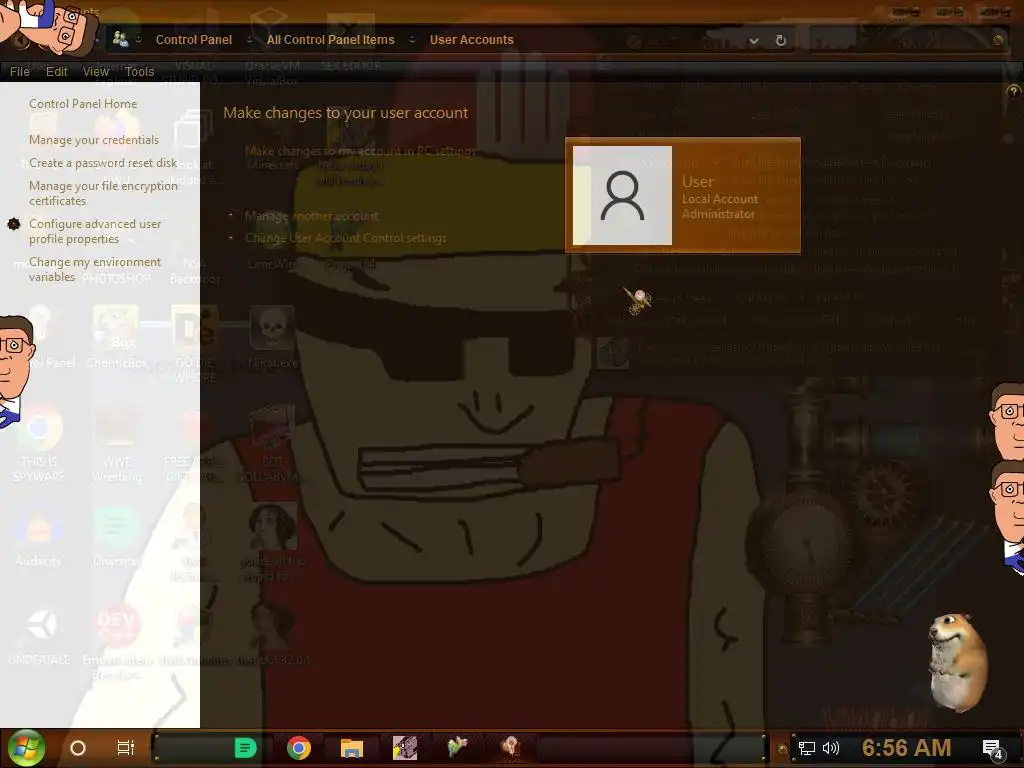This screenshot has height=768, width=1024.
Task: Open the Tools menu
Action: pyautogui.click(x=139, y=71)
